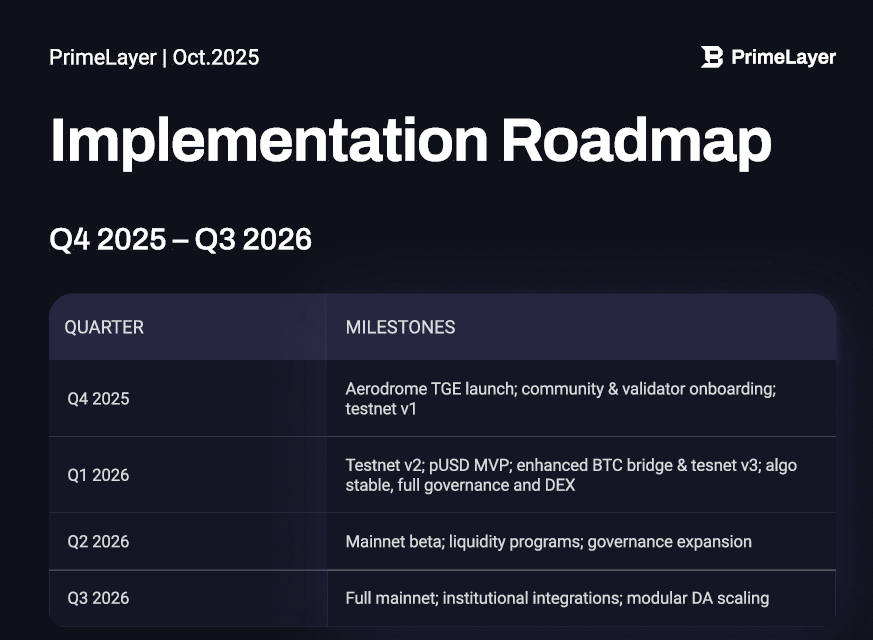Viewport: 873px width, 640px height.
Task: Click the 'Mainnet beta; liquidity programs' milestone
Action: pos(548,541)
